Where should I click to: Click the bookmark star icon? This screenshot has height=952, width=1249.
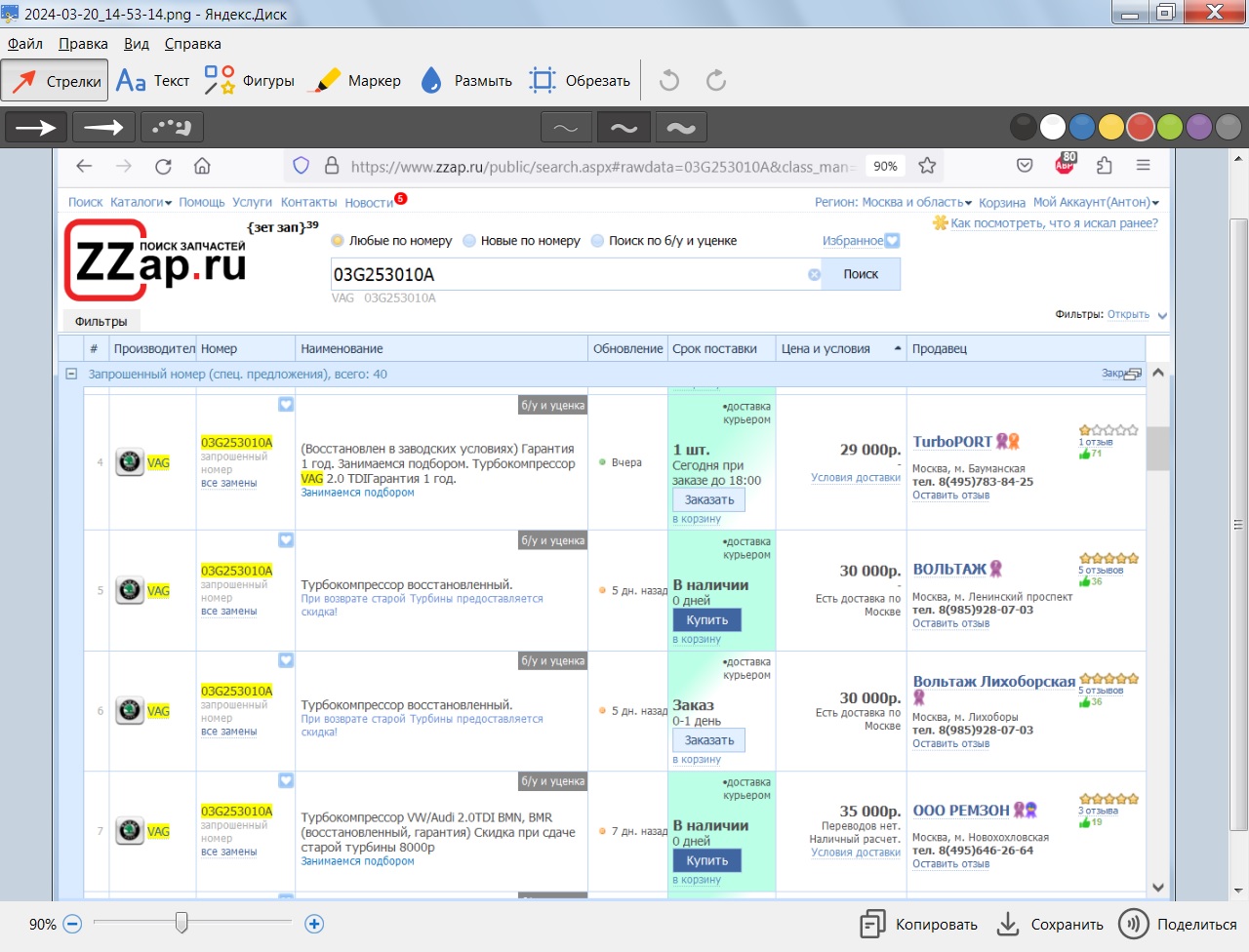coord(927,166)
